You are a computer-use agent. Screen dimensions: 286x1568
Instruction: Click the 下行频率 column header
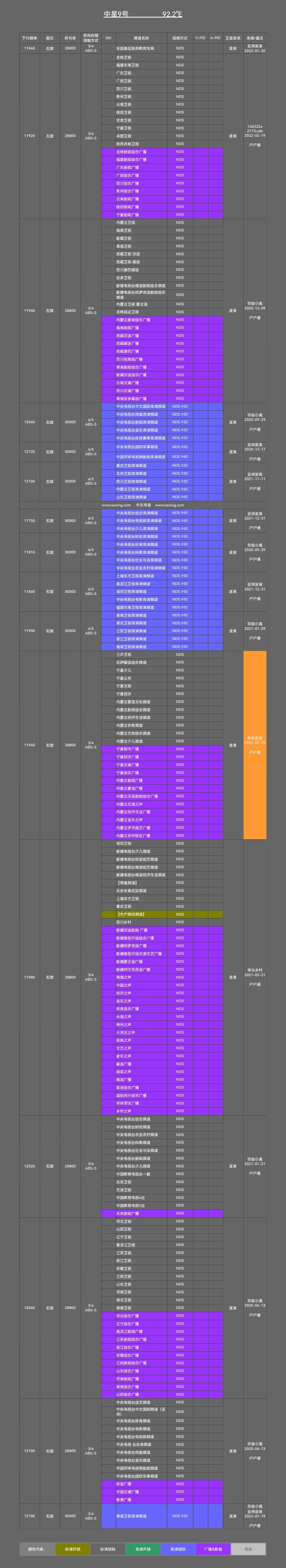click(29, 38)
